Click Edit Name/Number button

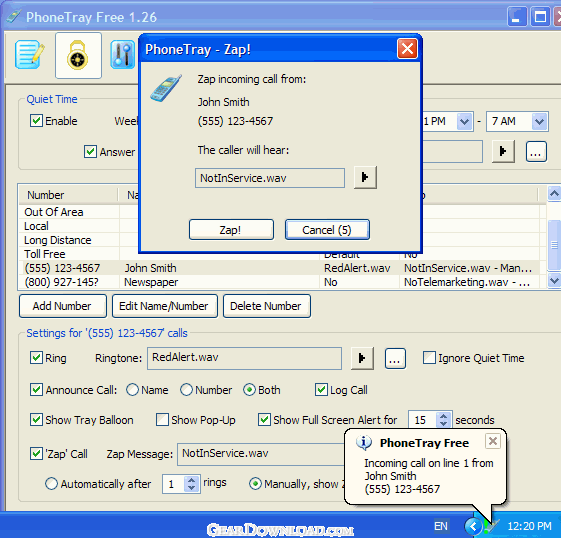pyautogui.click(x=165, y=306)
